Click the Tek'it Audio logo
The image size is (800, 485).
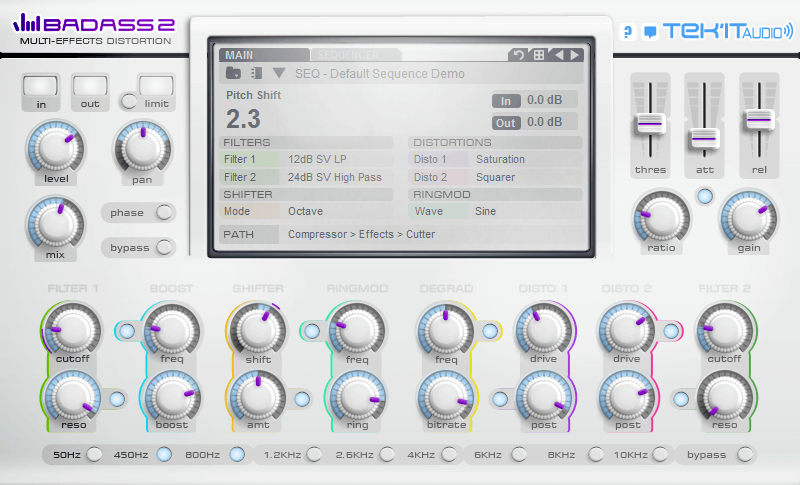coord(728,32)
